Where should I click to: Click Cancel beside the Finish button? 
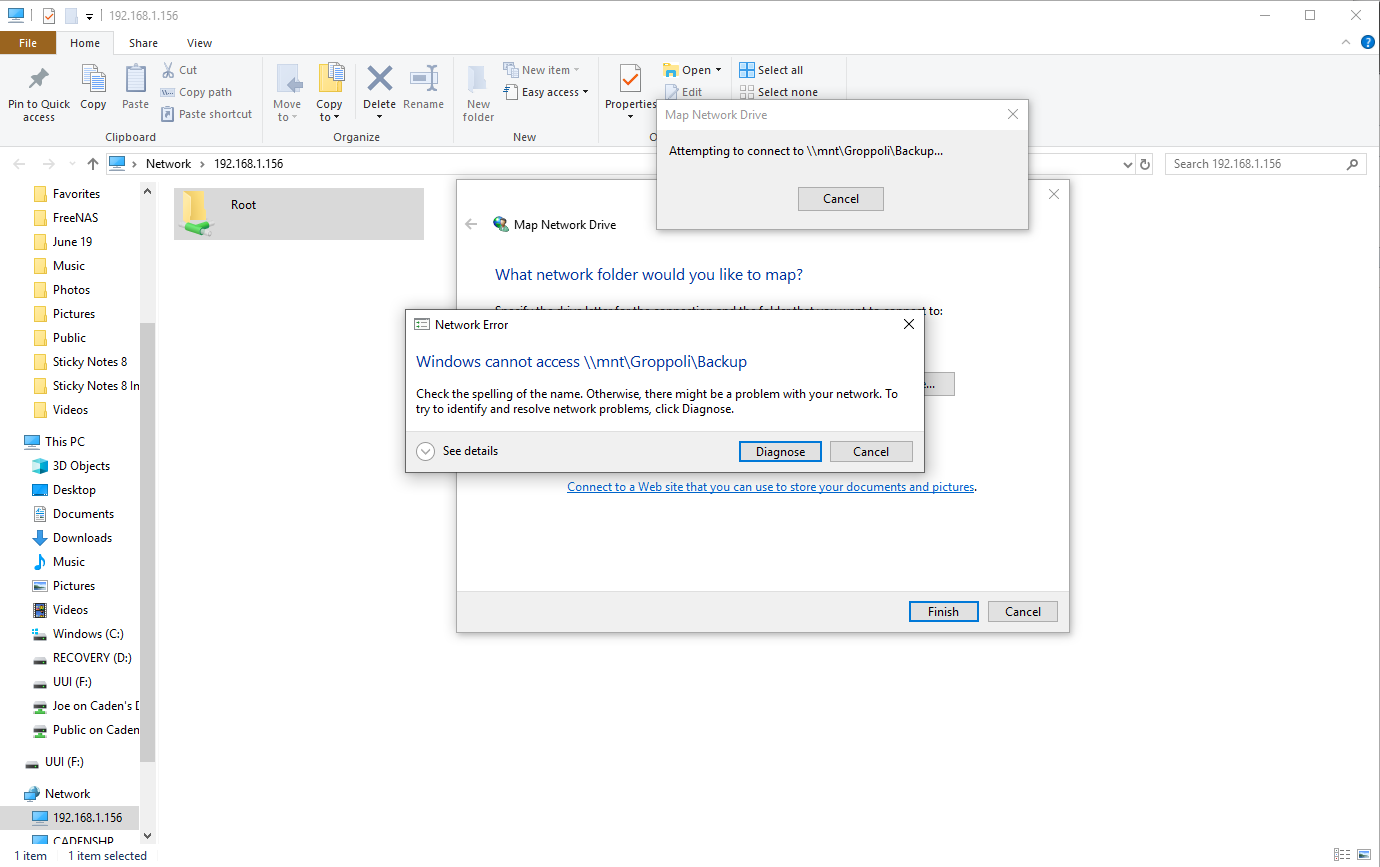pos(1023,612)
